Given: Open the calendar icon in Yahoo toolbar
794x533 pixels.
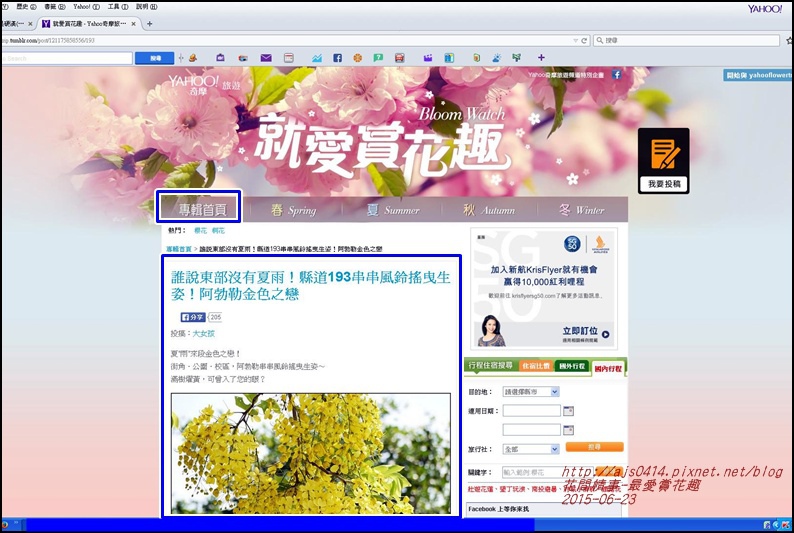Looking at the screenshot, I should [x=289, y=58].
